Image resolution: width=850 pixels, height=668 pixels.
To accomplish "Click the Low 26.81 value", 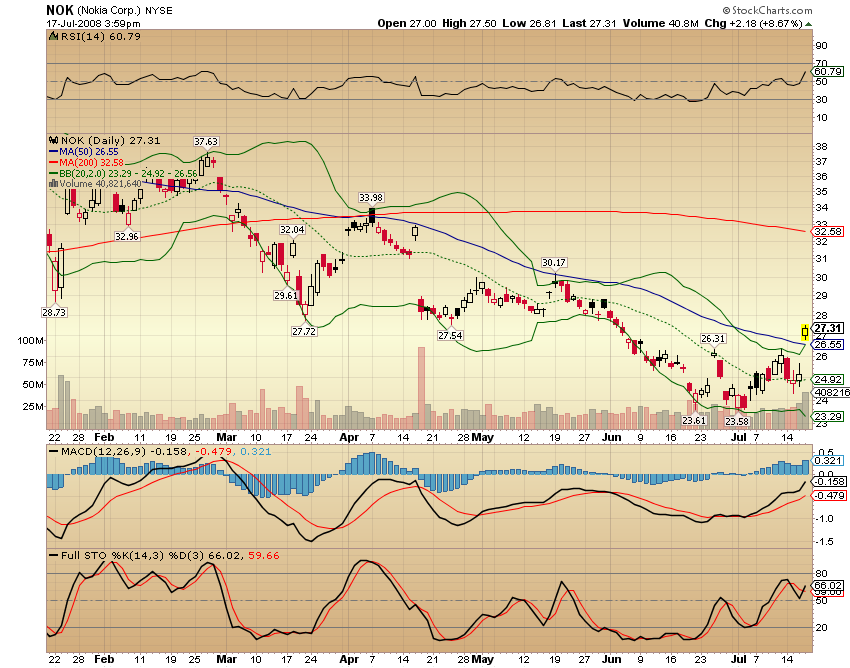I will coord(530,23).
